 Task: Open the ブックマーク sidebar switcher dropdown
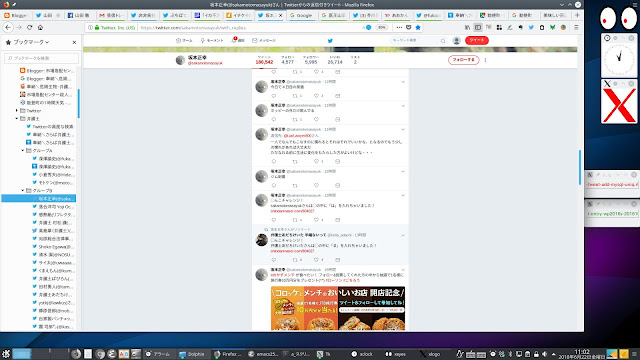tap(31, 42)
